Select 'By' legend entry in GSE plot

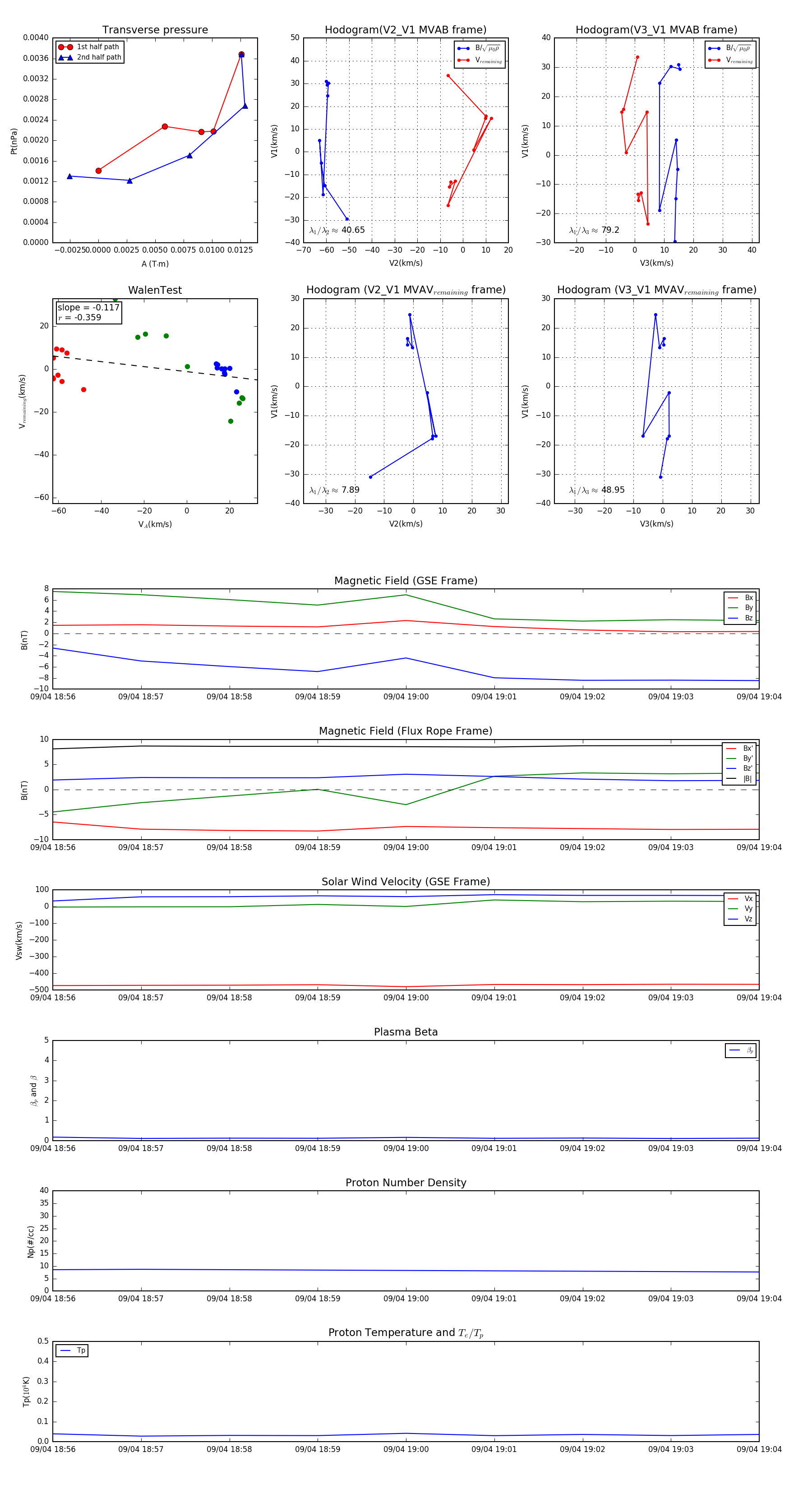741,607
